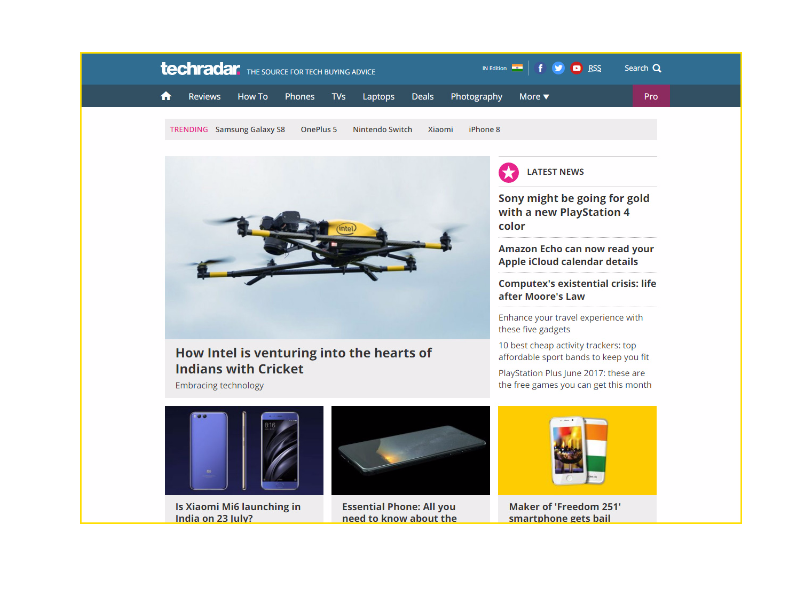Click the pink star Latest News icon
The width and height of the screenshot is (800, 600).
(509, 172)
